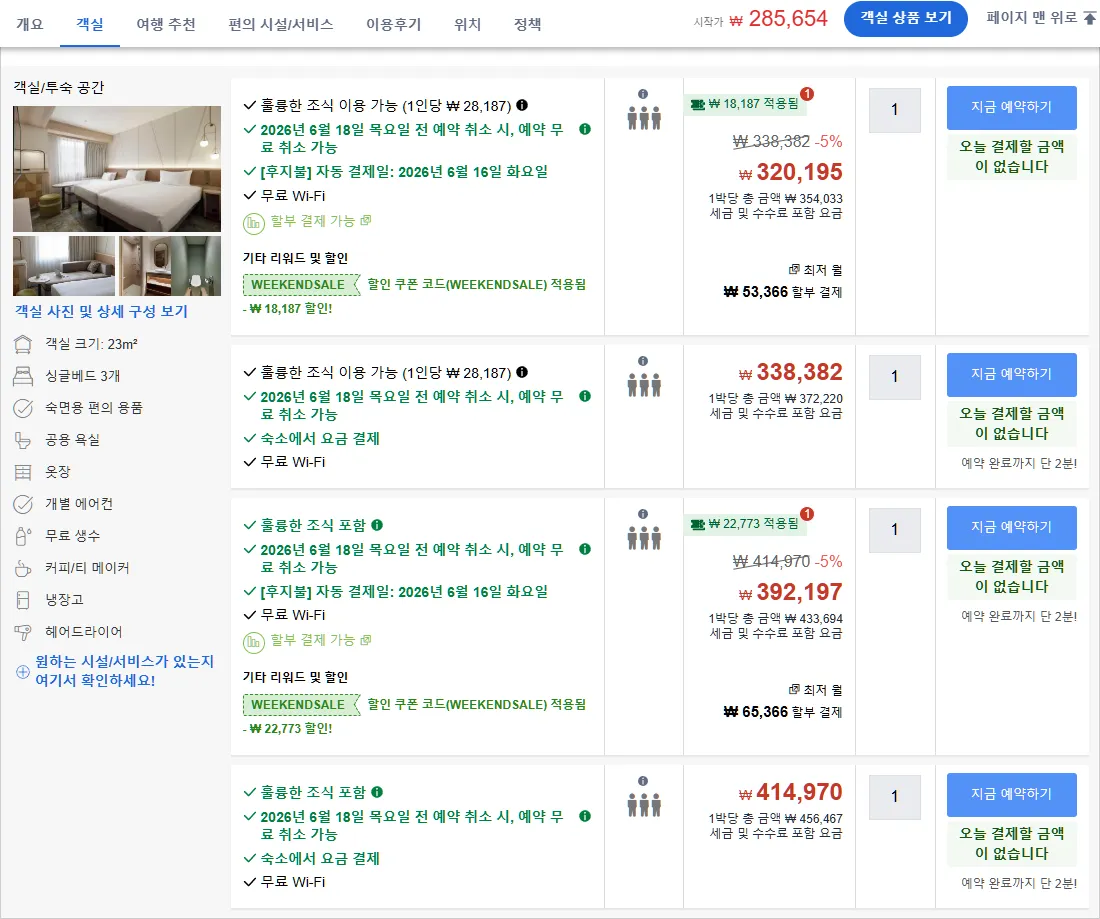Image resolution: width=1100 pixels, height=919 pixels.
Task: Open the sofa seating thumbnail photo
Action: point(64,265)
